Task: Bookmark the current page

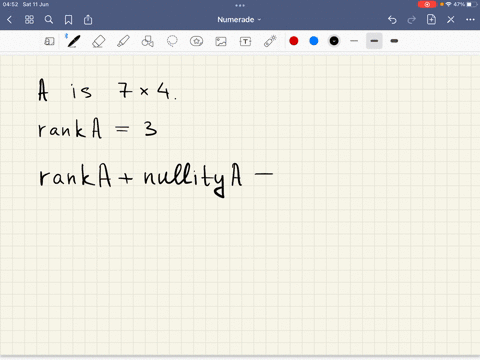Action: point(68,20)
